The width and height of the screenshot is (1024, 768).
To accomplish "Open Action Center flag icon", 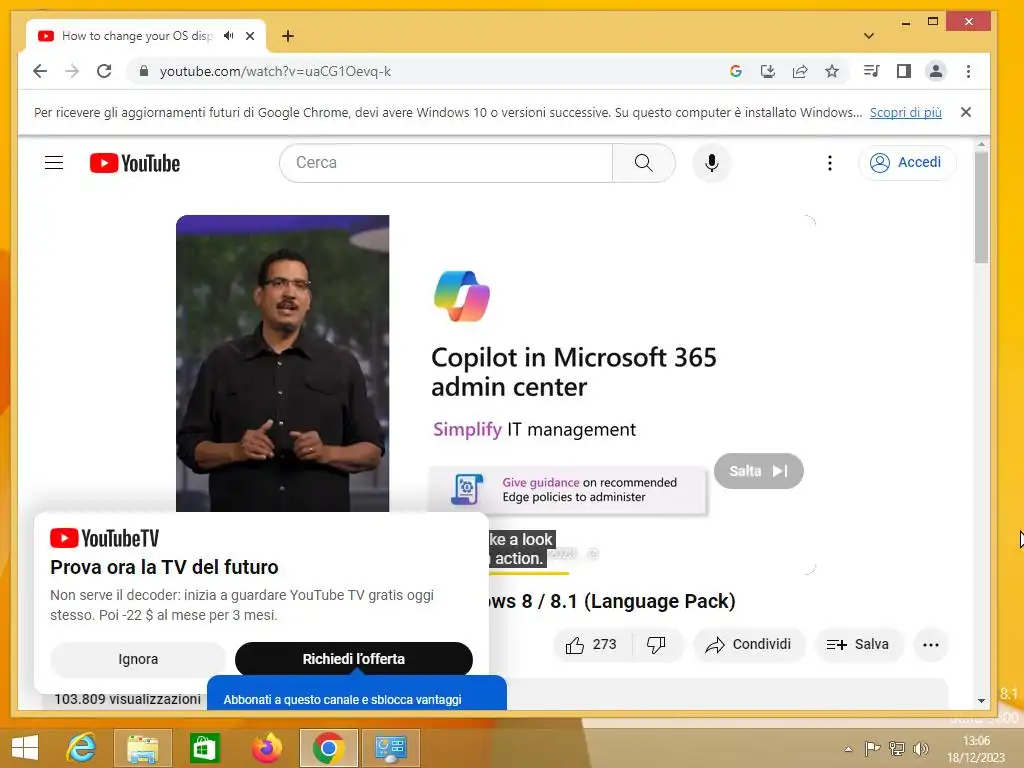I will (x=872, y=749).
